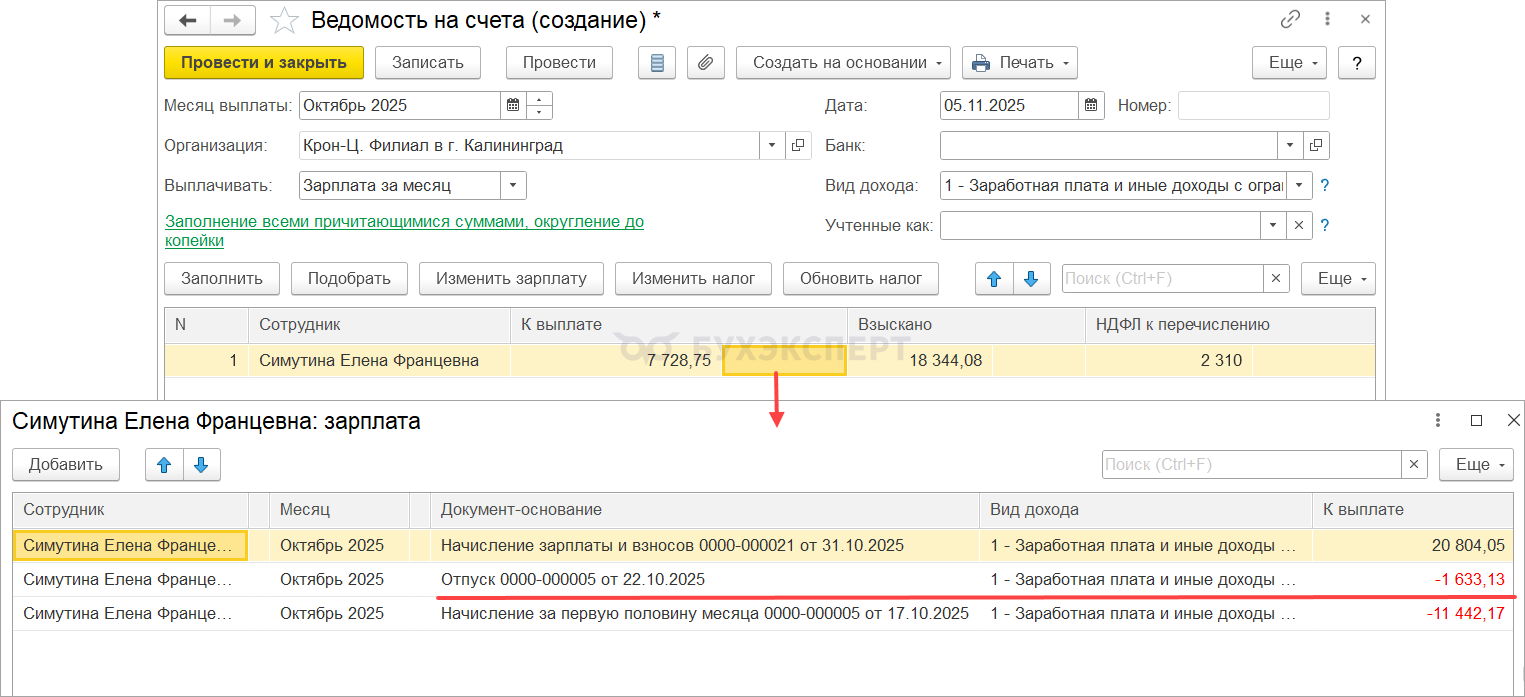Click the Номер input field
This screenshot has width=1525, height=697.
coord(1253,105)
